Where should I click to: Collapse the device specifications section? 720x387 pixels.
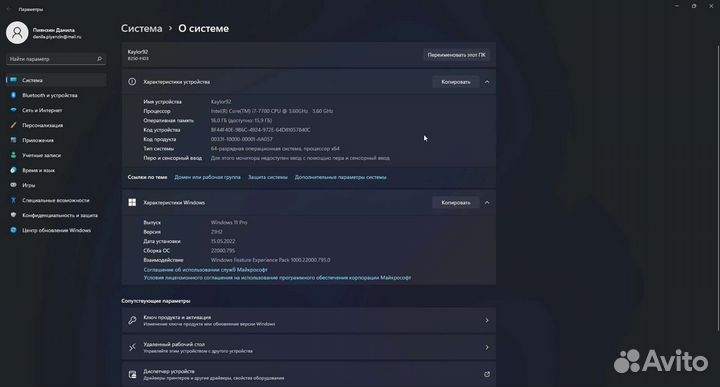tap(487, 82)
